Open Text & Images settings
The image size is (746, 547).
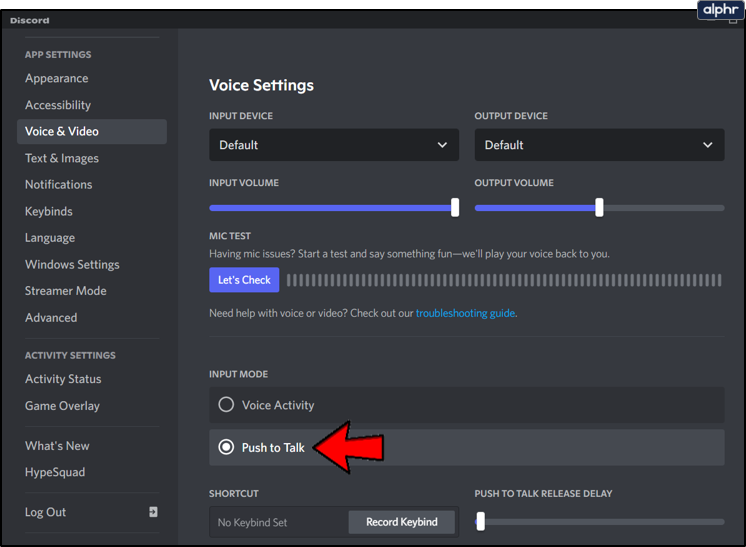tap(62, 158)
